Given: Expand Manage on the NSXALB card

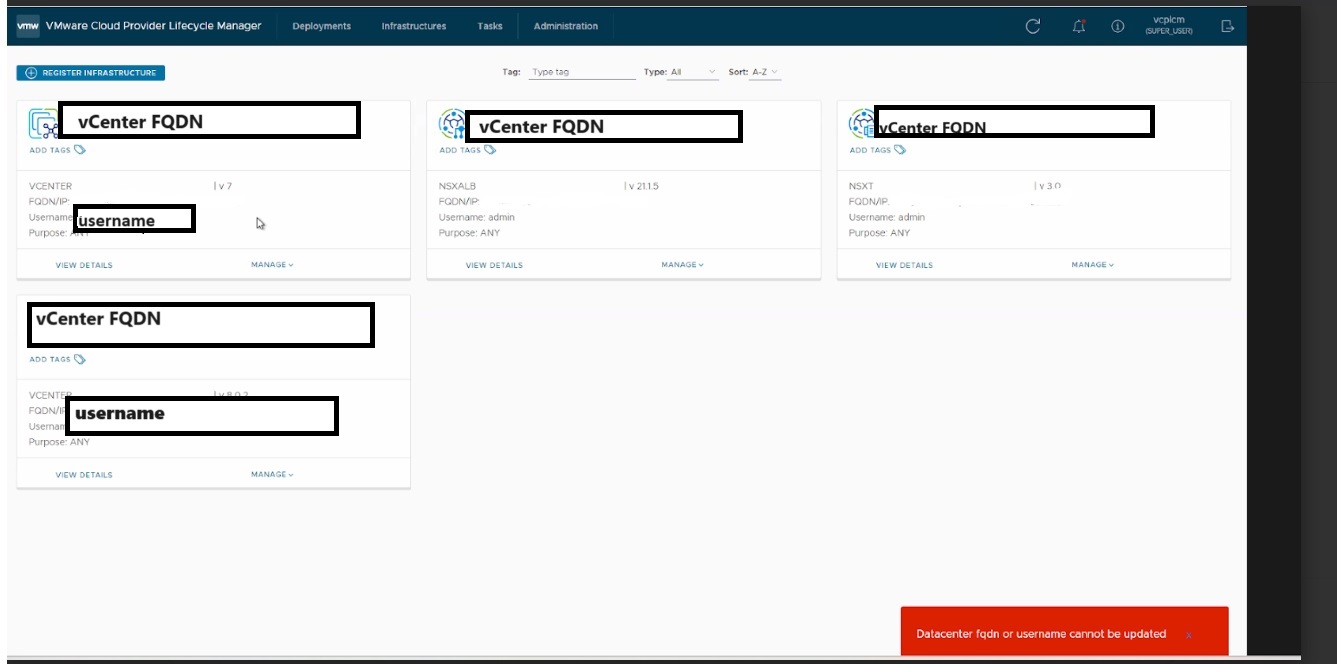Looking at the screenshot, I should coord(682,265).
